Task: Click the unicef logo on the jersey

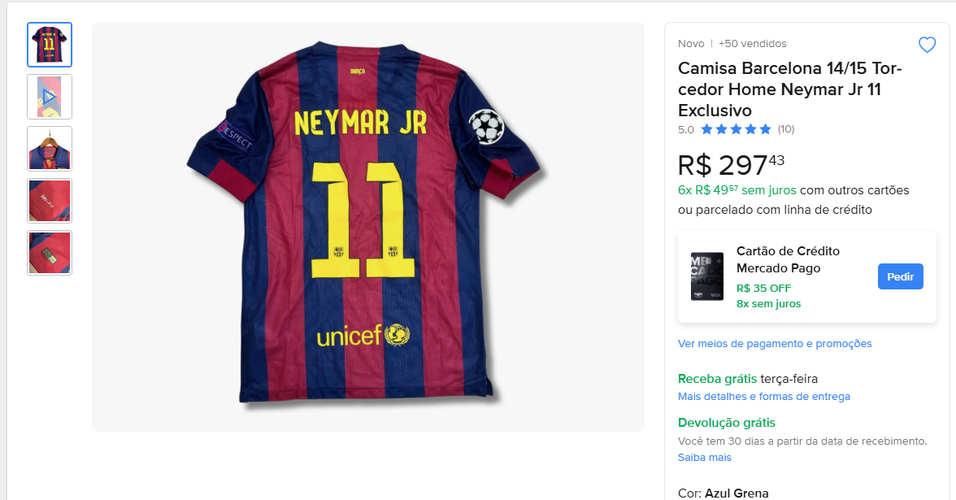Action: coord(363,335)
